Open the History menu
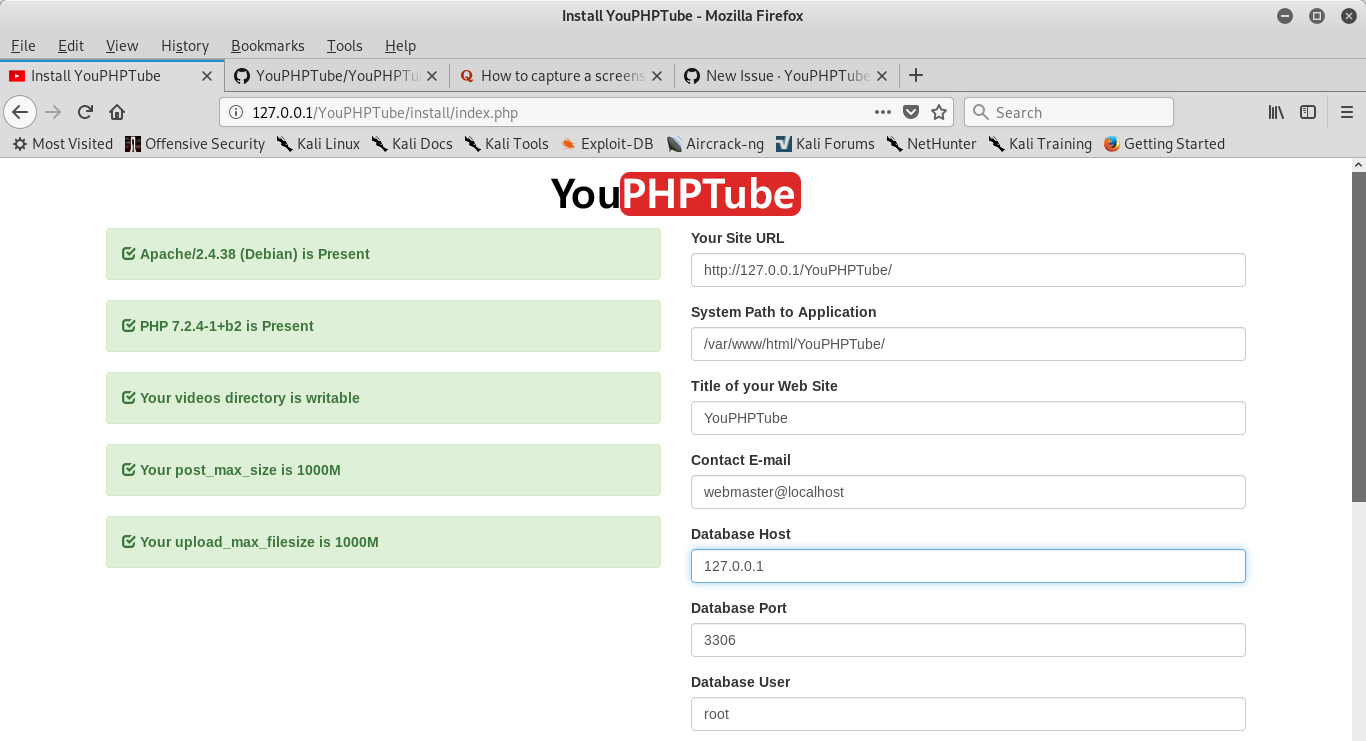The image size is (1366, 741). point(184,45)
